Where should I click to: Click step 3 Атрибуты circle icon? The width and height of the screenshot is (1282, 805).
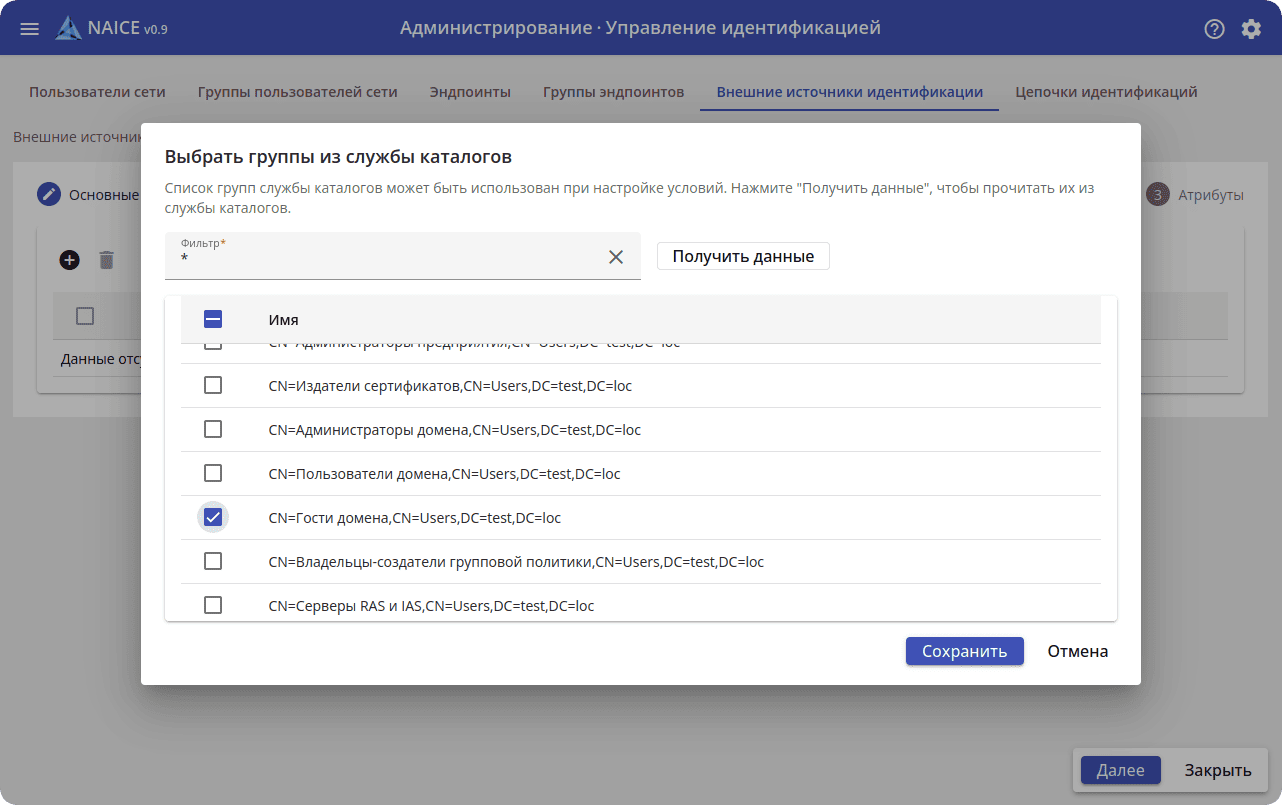1158,195
